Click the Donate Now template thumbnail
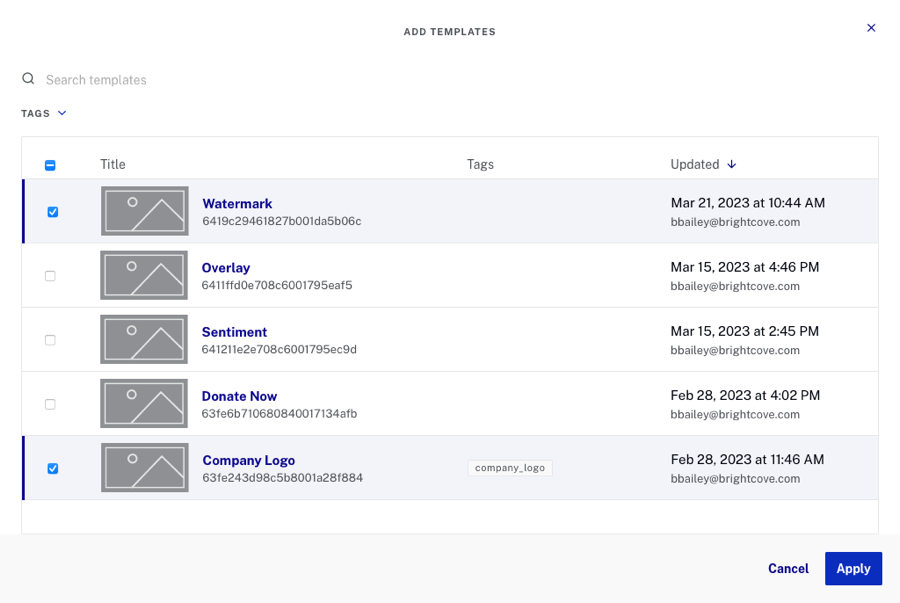Screen dimensions: 900x603 click(144, 403)
